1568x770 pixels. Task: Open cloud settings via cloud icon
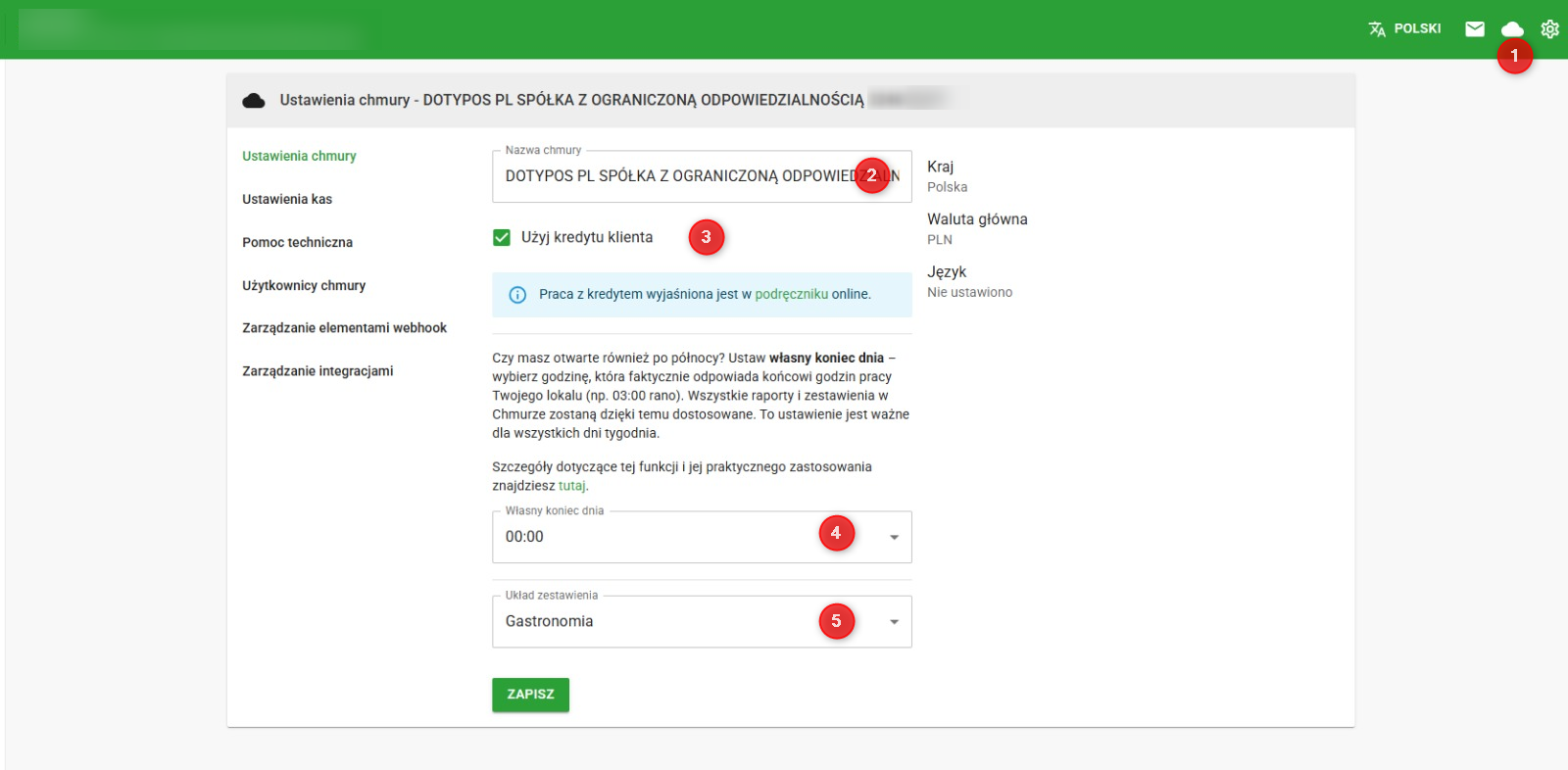[1512, 29]
